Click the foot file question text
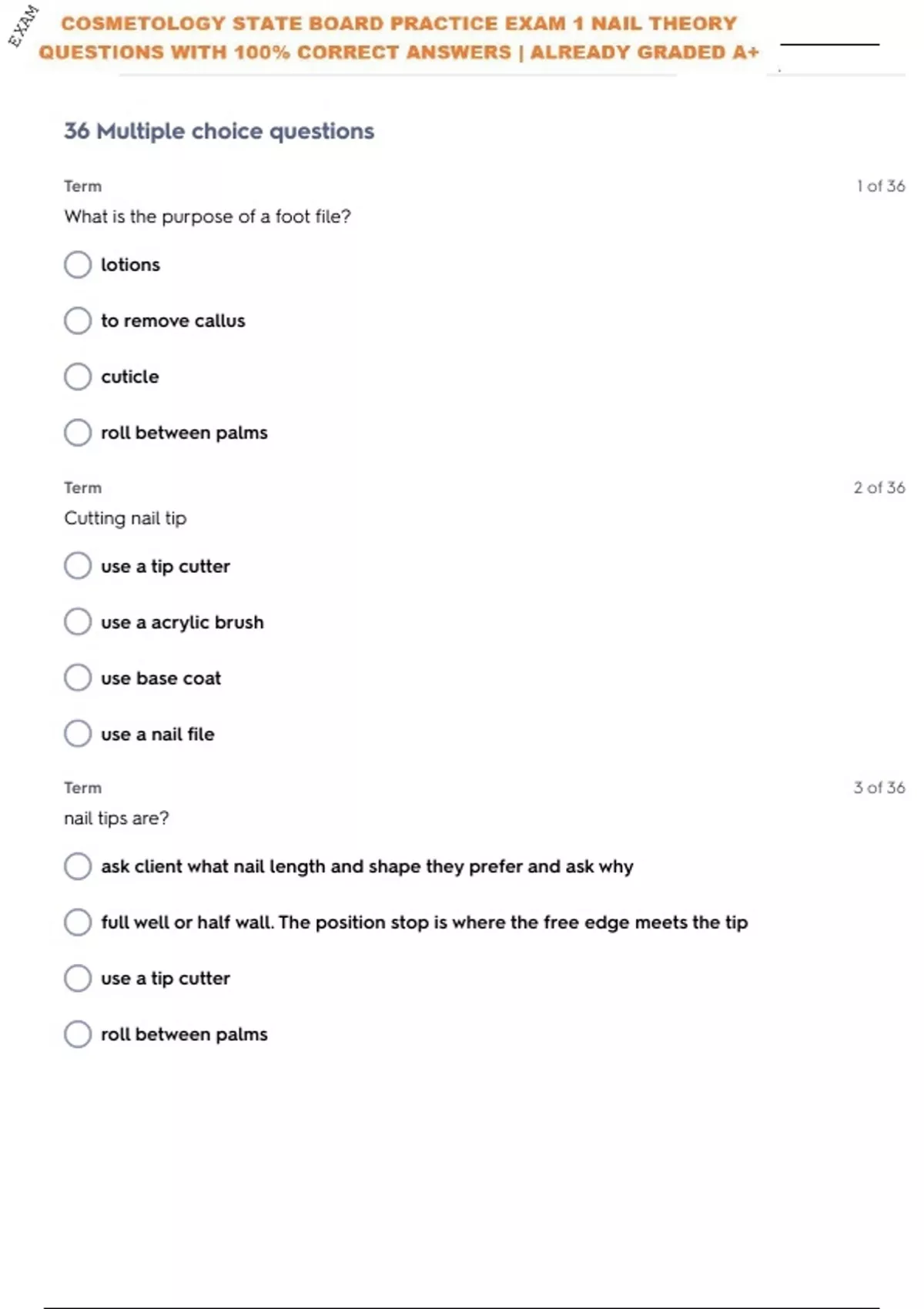 pos(207,217)
